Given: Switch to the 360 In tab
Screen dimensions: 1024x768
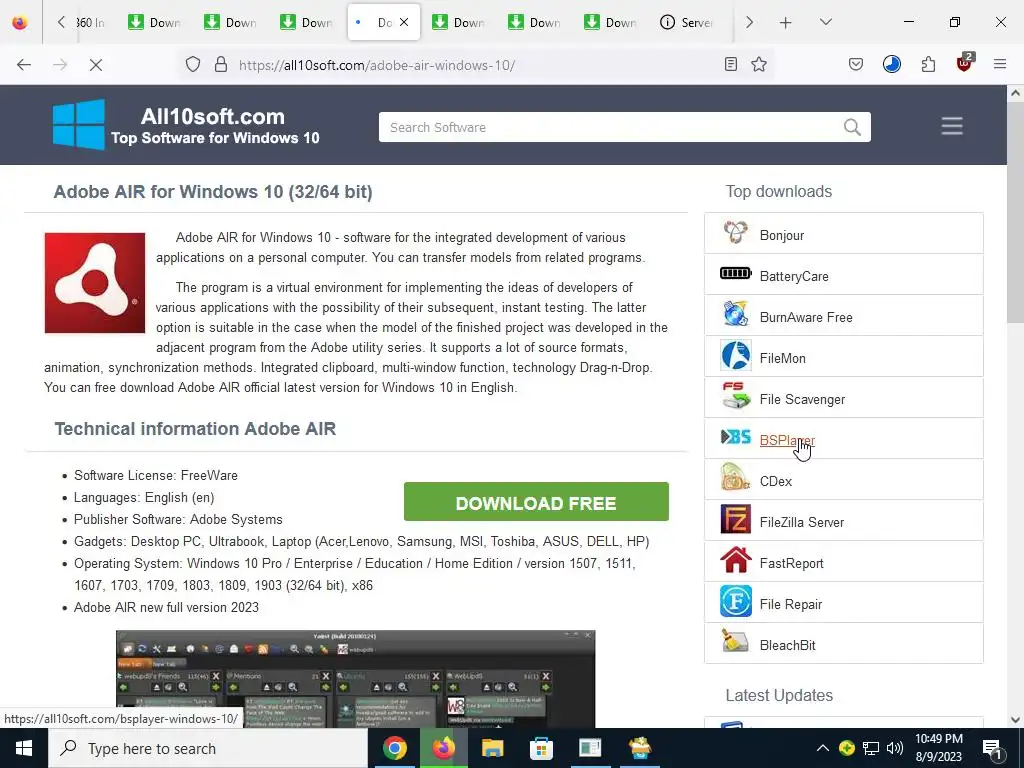Looking at the screenshot, I should point(91,22).
